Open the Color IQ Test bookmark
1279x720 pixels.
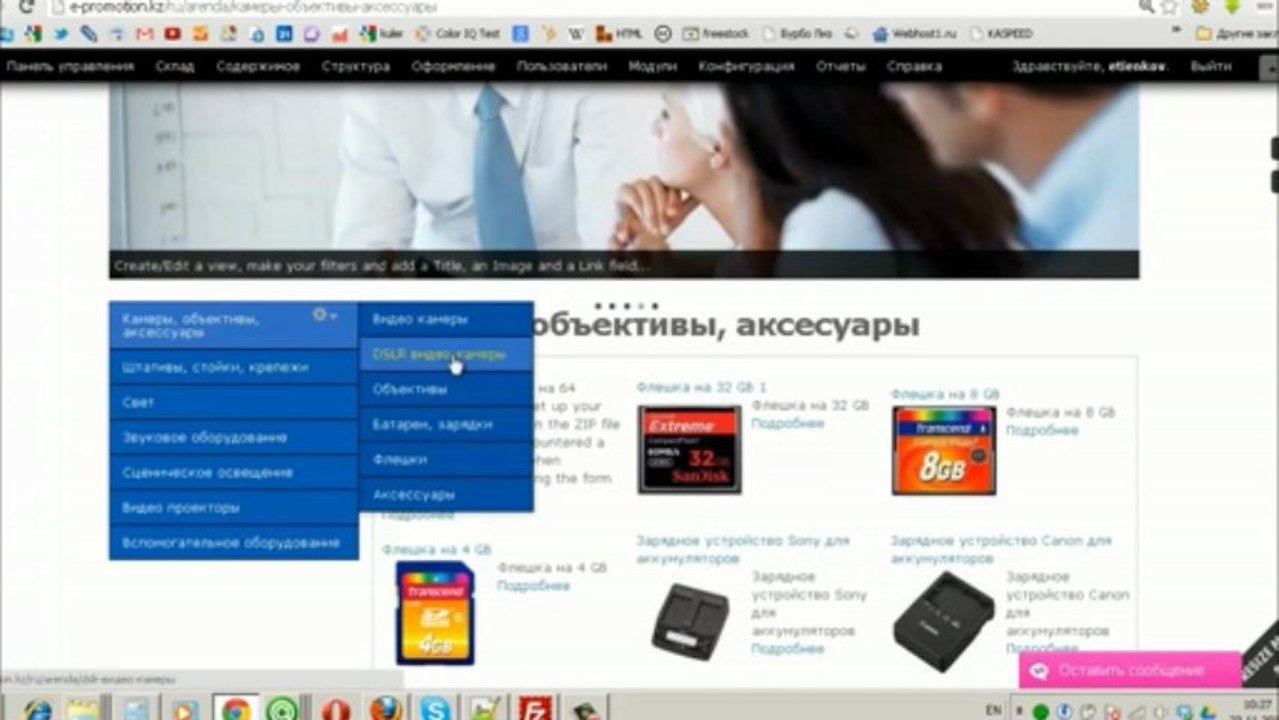coord(458,34)
